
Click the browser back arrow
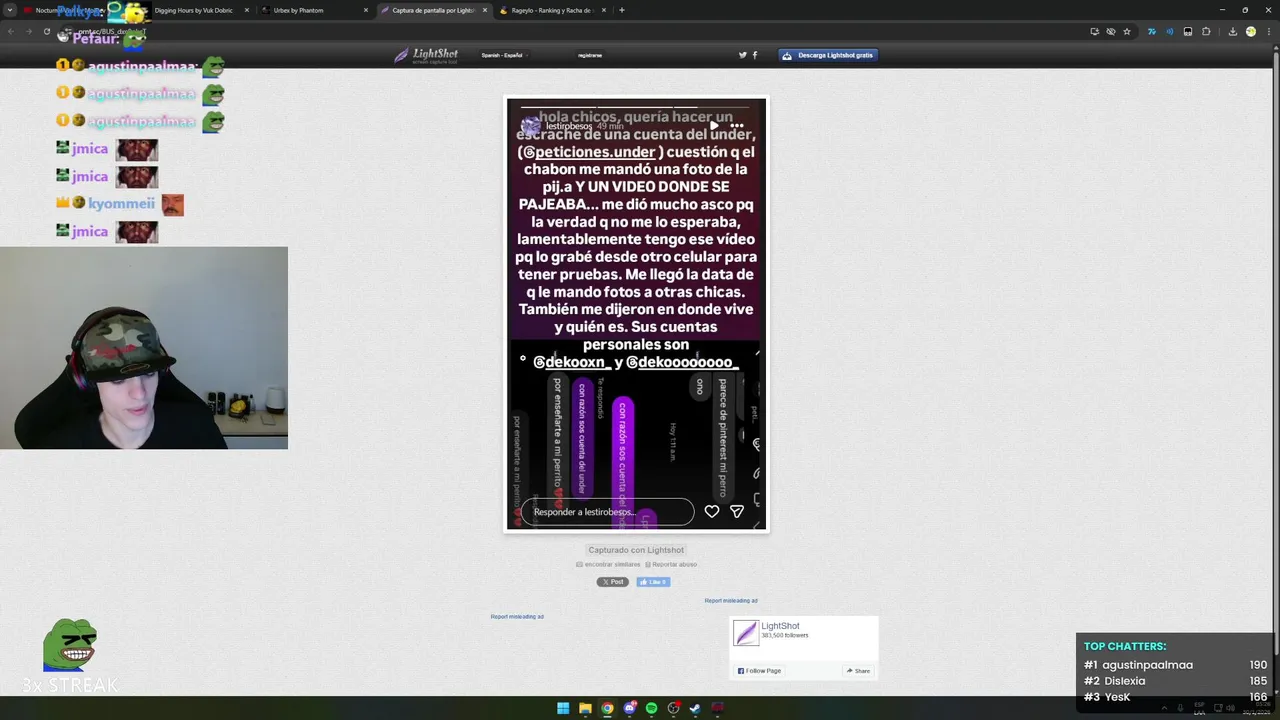pyautogui.click(x=11, y=31)
